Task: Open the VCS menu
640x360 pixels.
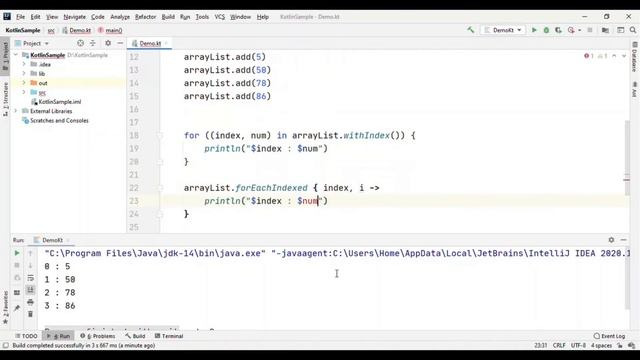Action: pyautogui.click(x=220, y=17)
